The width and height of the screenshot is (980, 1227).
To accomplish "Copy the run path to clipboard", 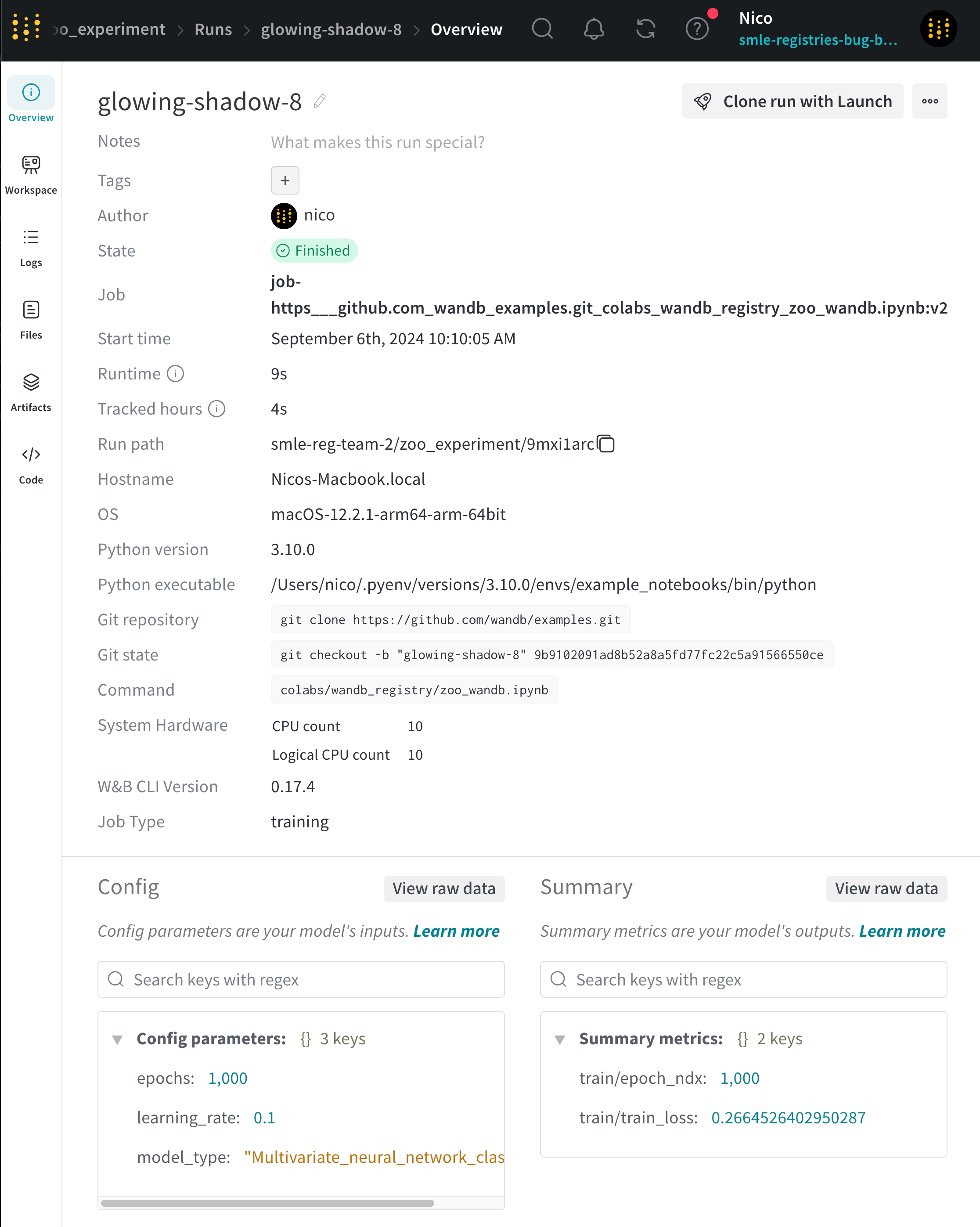I will (606, 444).
